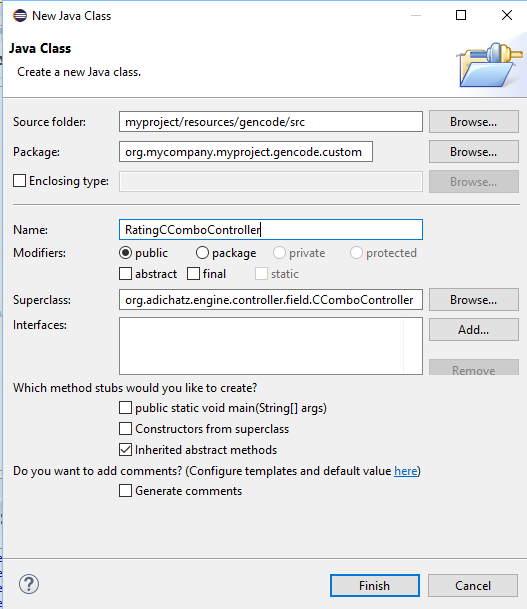Select the package modifier radio button

coord(202,253)
